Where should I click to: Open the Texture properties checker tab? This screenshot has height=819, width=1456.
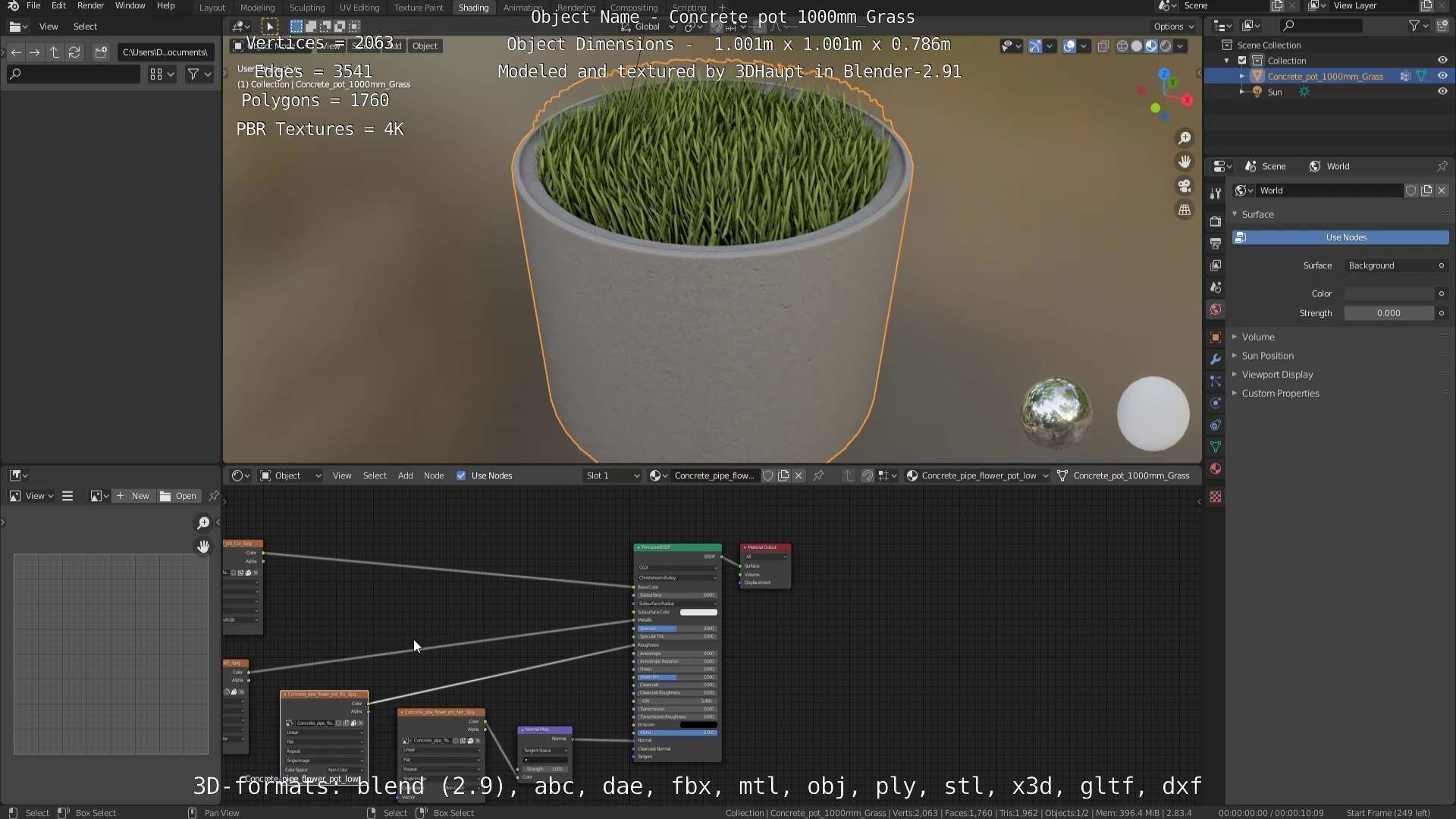1216,497
